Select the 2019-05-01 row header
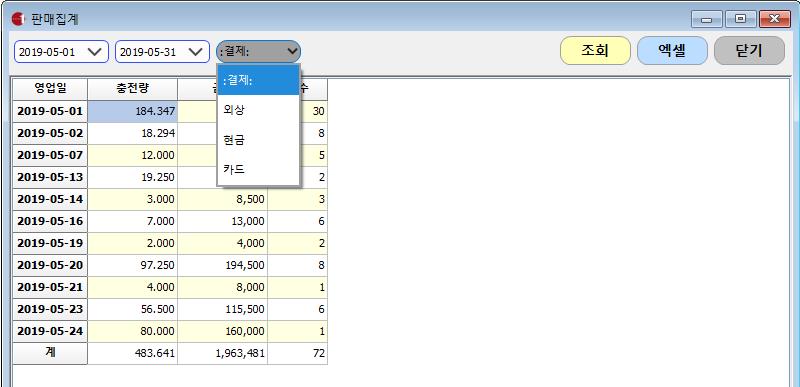The height and width of the screenshot is (387, 800). 50,111
